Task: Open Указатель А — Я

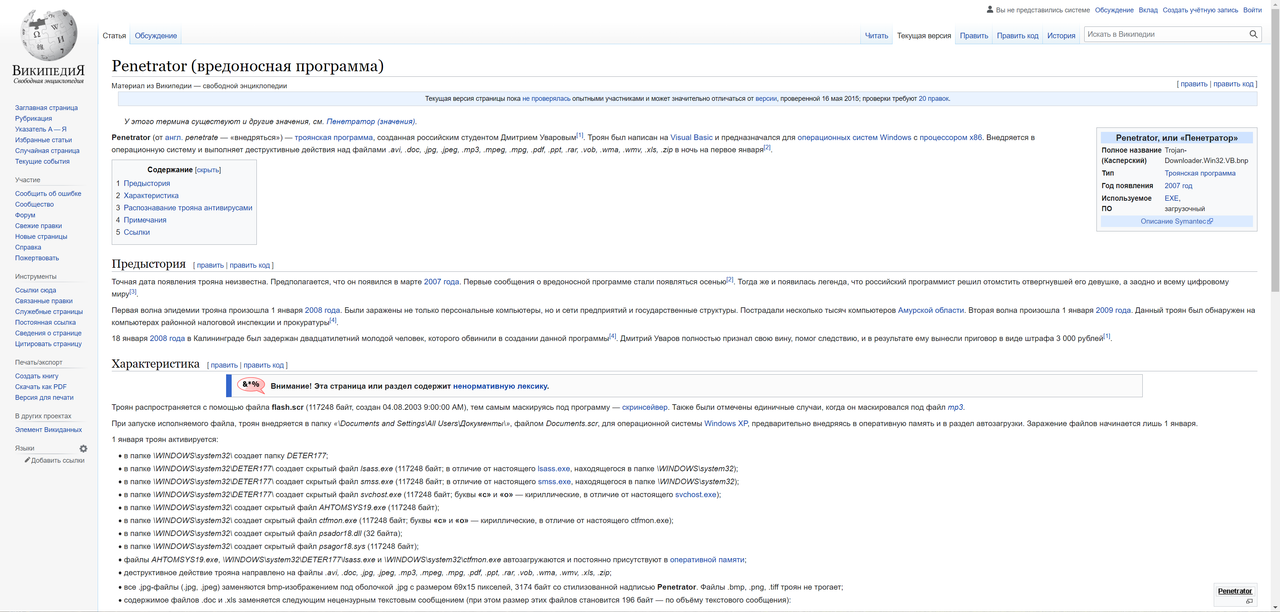Action: (x=41, y=129)
